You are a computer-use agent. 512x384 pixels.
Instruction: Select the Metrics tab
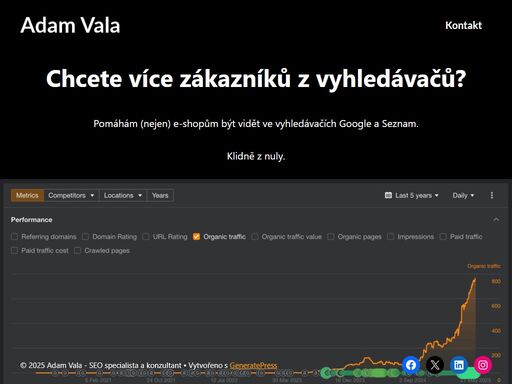click(27, 195)
